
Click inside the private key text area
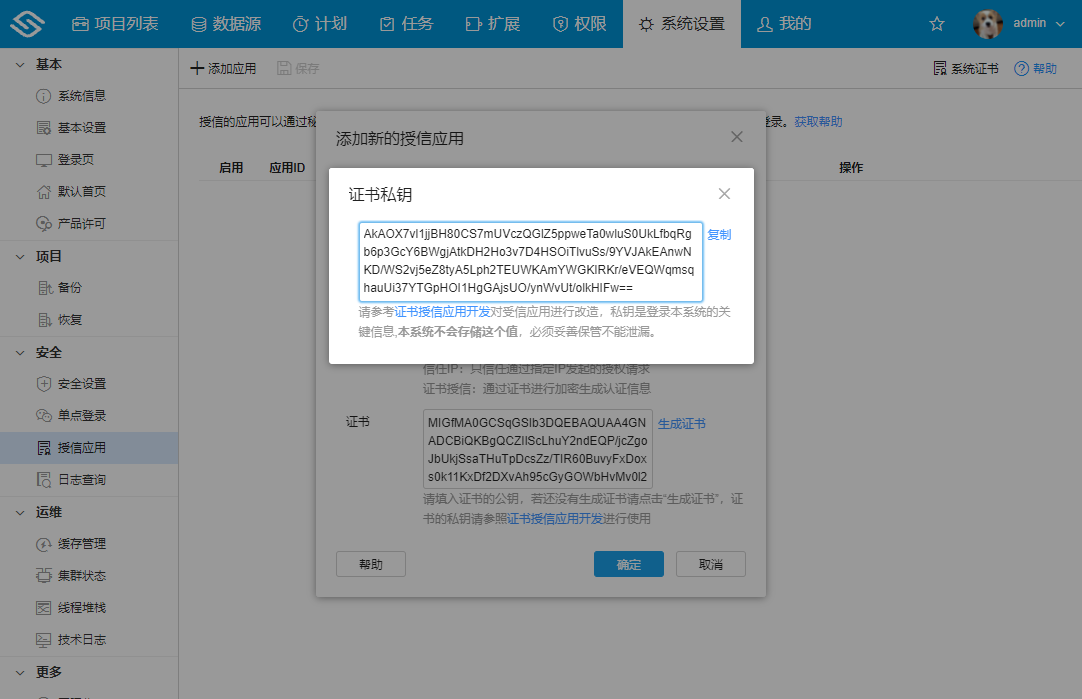pyautogui.click(x=530, y=258)
